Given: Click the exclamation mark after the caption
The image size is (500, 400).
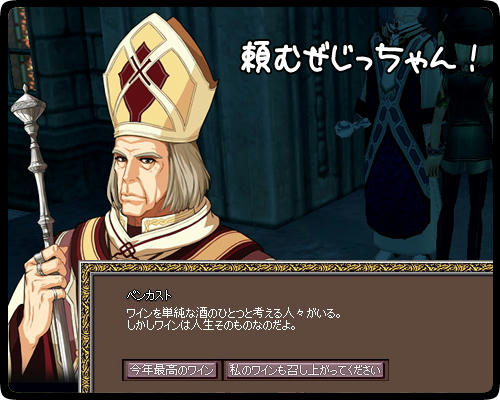Looking at the screenshot, I should pyautogui.click(x=471, y=58).
